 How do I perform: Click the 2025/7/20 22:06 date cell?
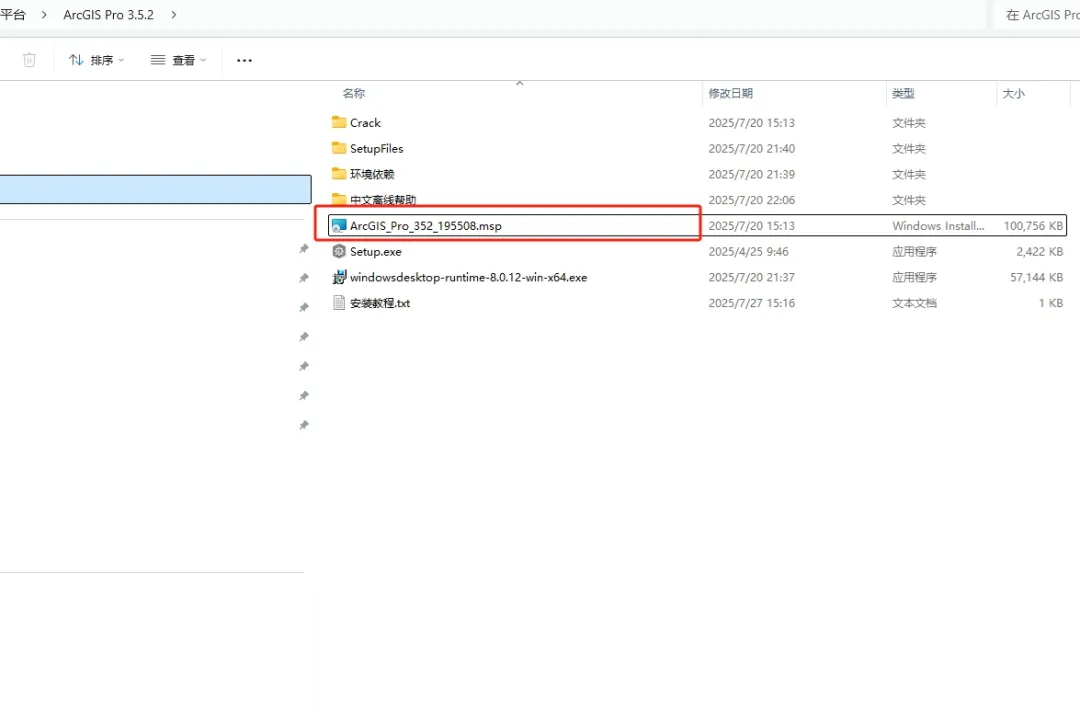click(x=751, y=200)
